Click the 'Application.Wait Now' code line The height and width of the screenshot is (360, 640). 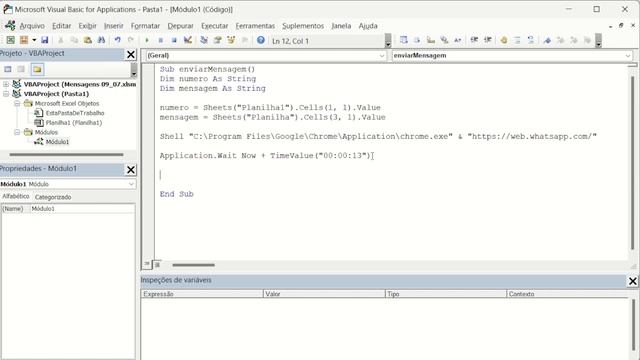click(265, 156)
